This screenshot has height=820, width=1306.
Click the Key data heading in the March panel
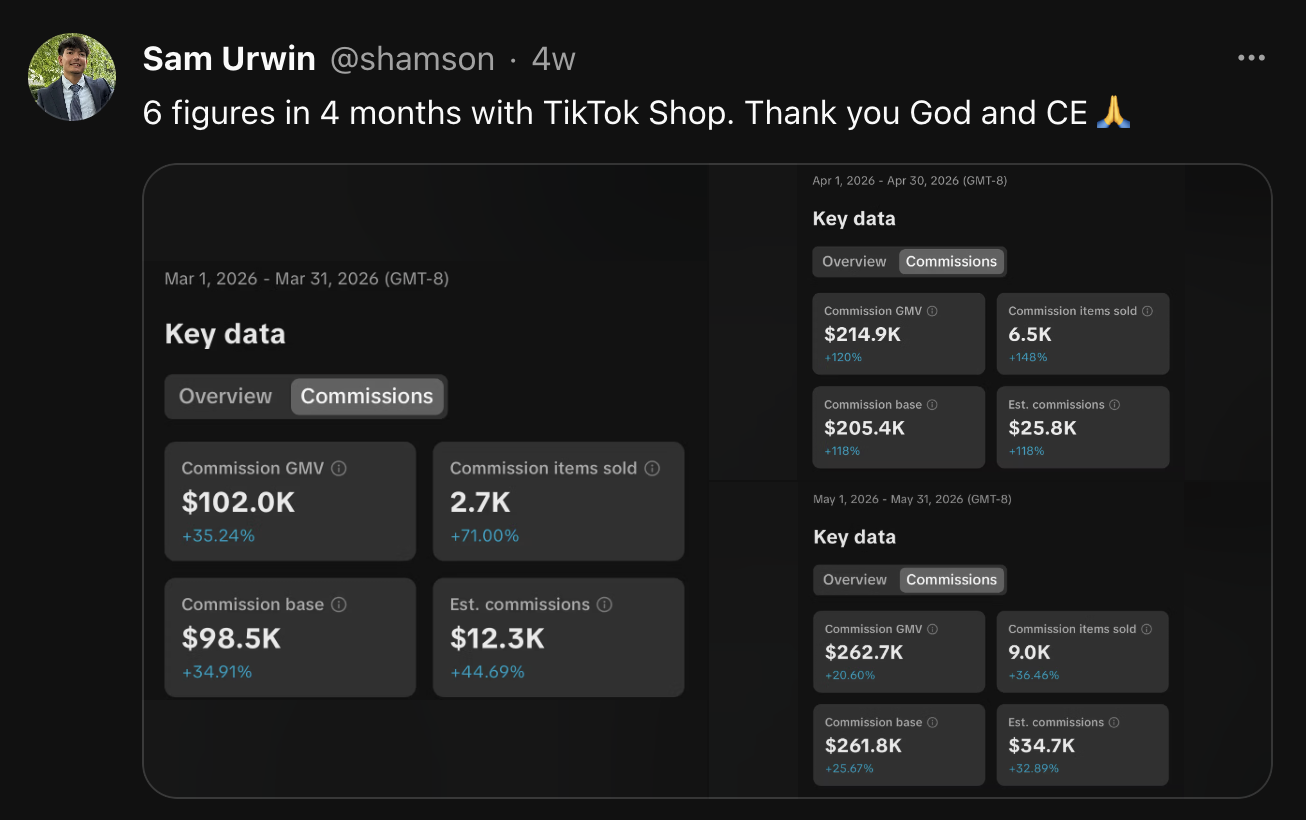tap(225, 334)
